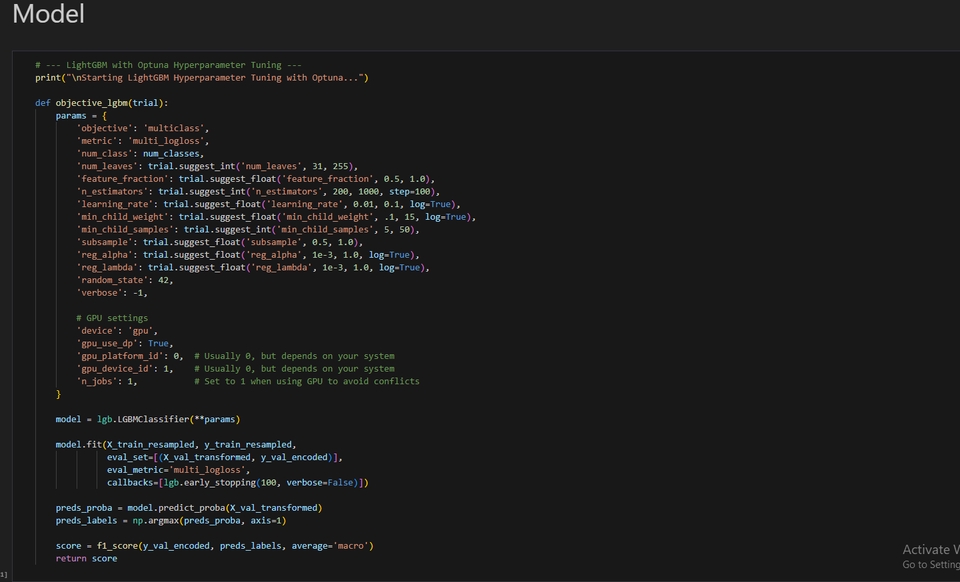Screen dimensions: 960x582
Task: Click the 'params = {' line
Action: (x=81, y=116)
